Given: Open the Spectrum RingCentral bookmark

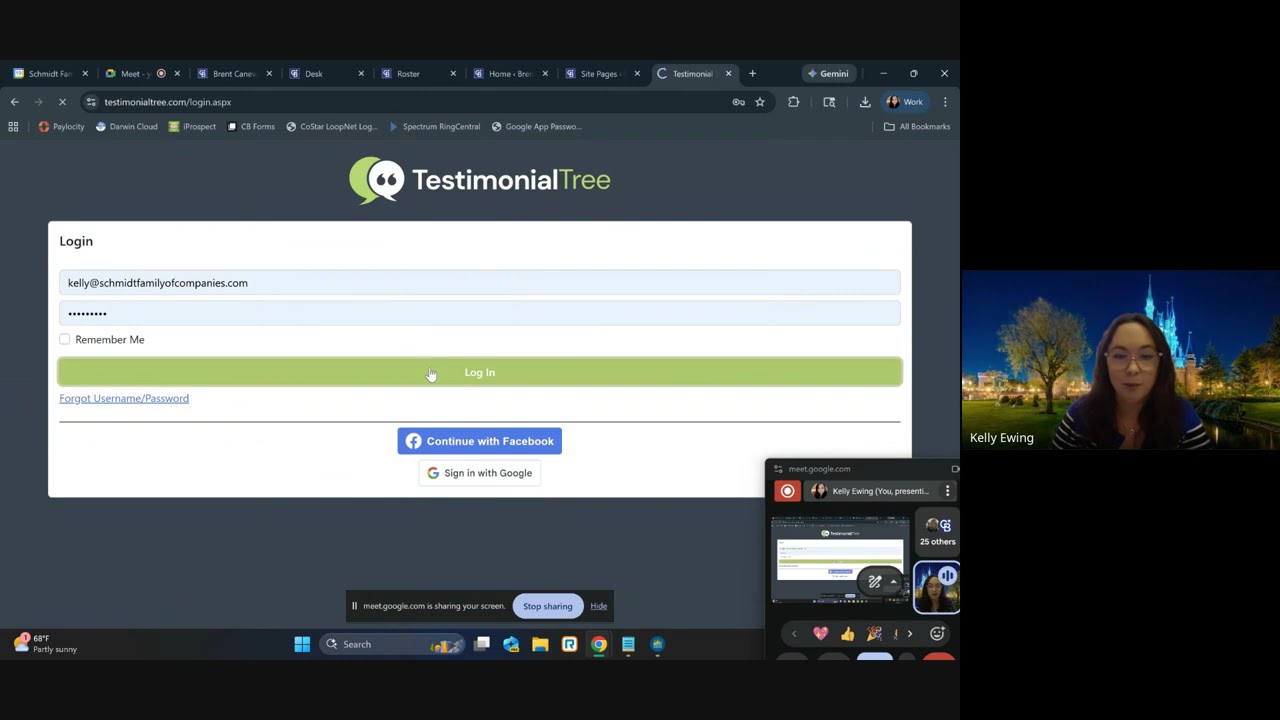Looking at the screenshot, I should pos(434,127).
